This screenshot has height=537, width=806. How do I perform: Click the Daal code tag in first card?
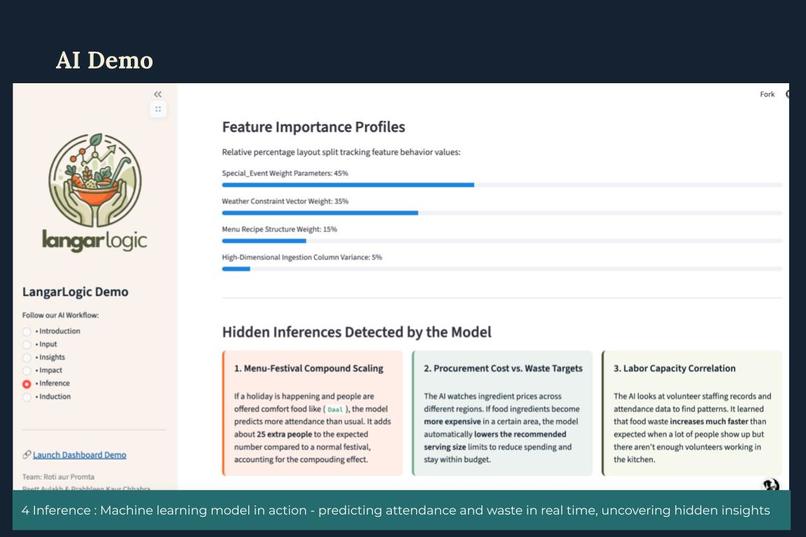(335, 410)
